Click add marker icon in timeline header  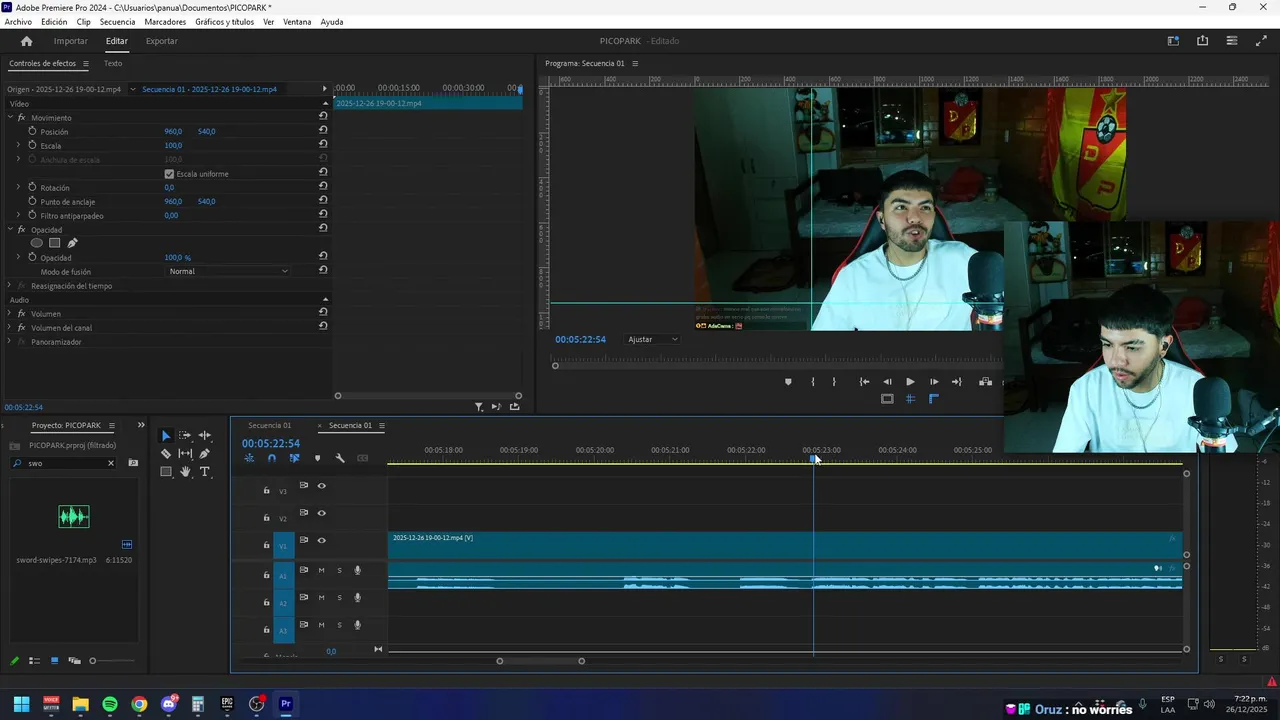[318, 458]
